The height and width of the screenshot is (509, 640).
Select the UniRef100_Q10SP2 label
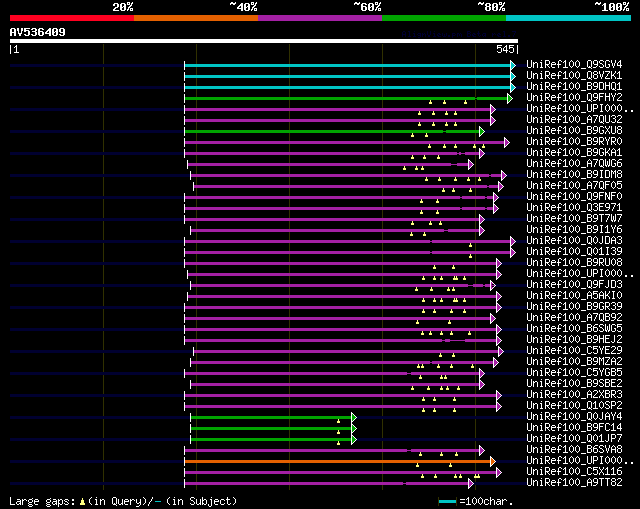574,406
